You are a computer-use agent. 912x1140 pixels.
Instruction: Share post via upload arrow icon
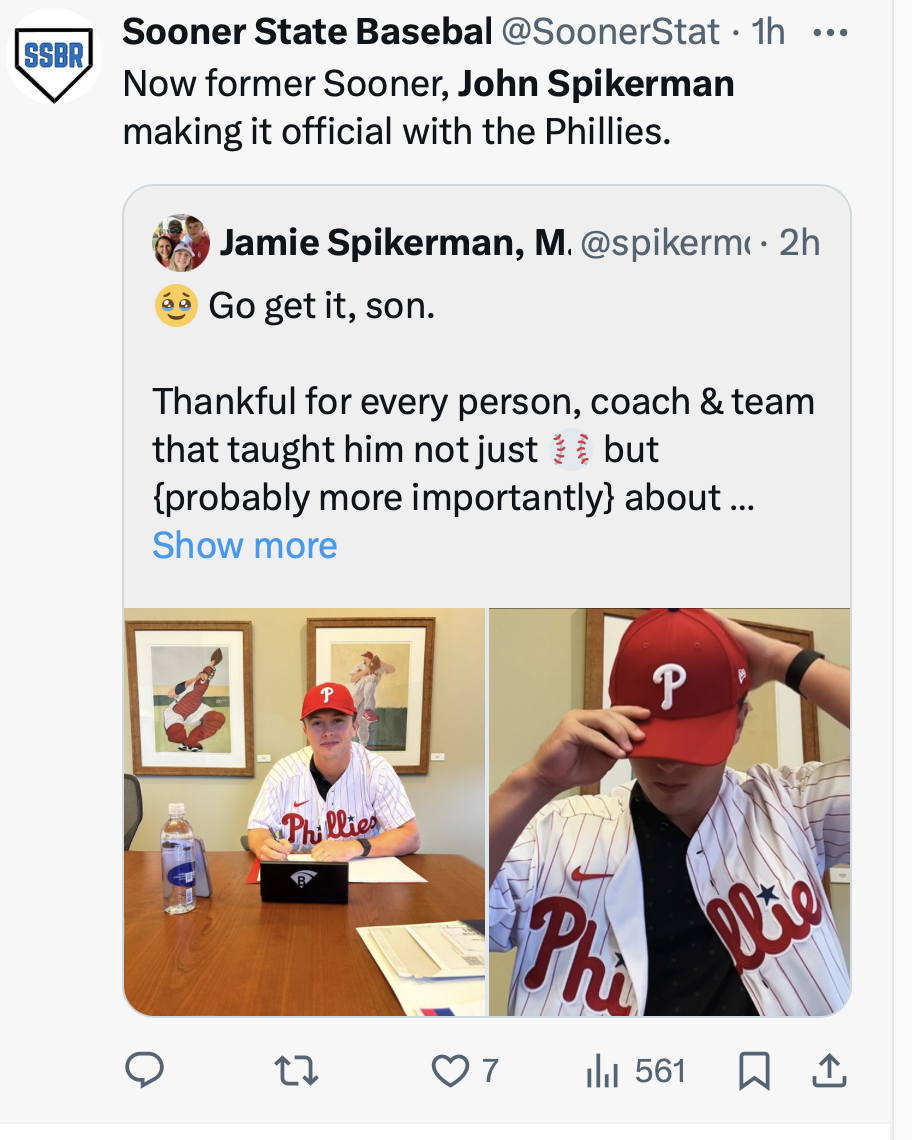click(x=828, y=1070)
